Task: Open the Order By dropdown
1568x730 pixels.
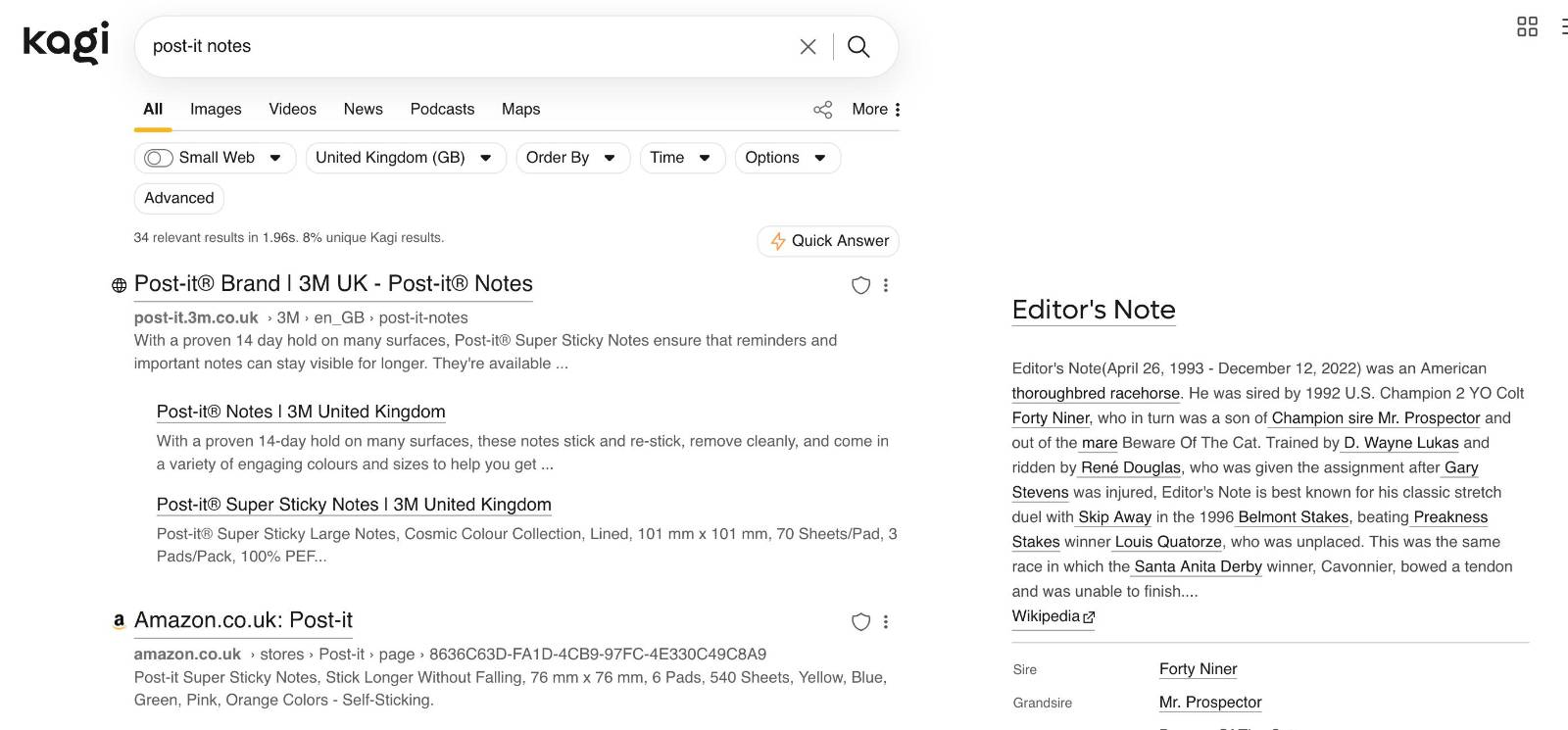Action: pyautogui.click(x=571, y=158)
